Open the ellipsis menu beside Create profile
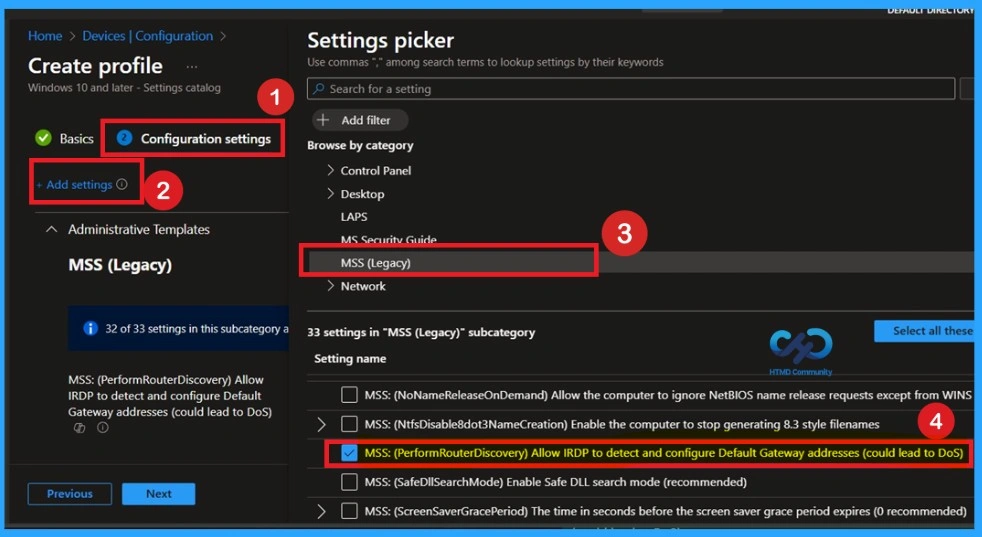 192,66
